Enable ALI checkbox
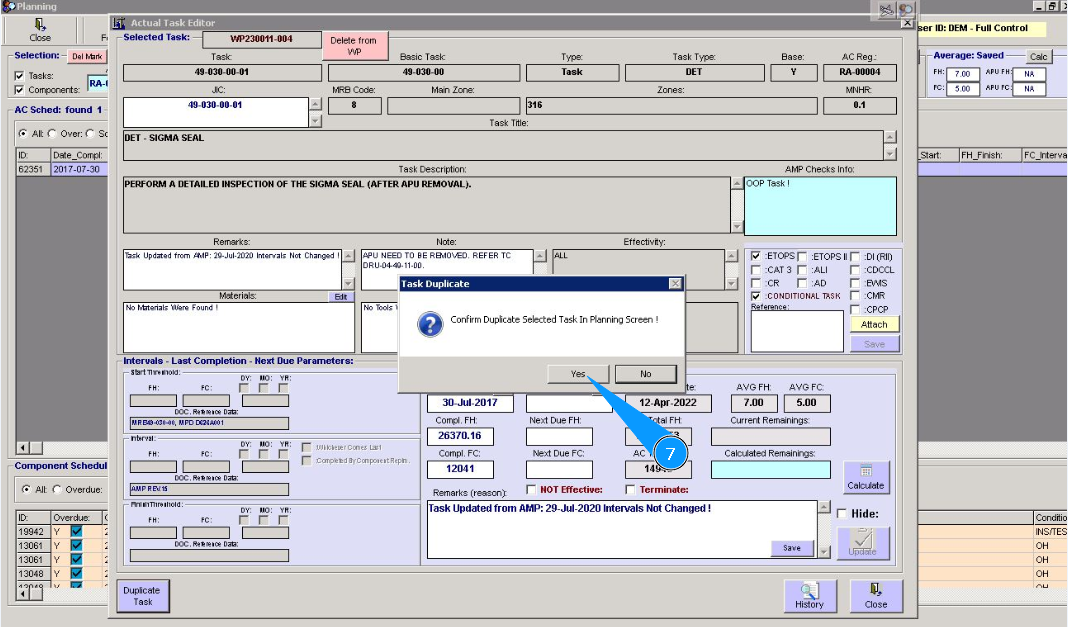 pyautogui.click(x=802, y=270)
